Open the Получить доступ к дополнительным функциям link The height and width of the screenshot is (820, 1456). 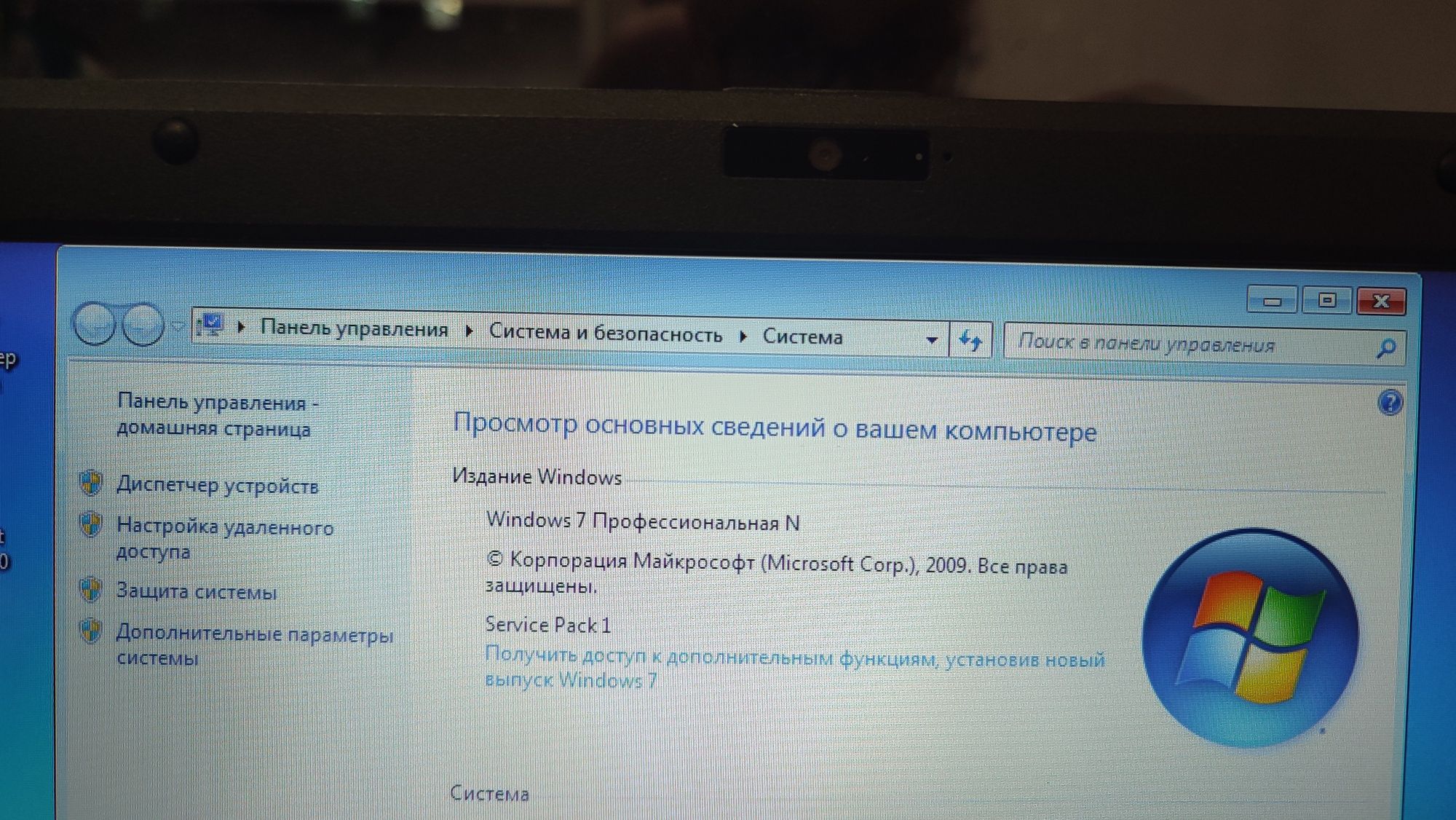[794, 668]
